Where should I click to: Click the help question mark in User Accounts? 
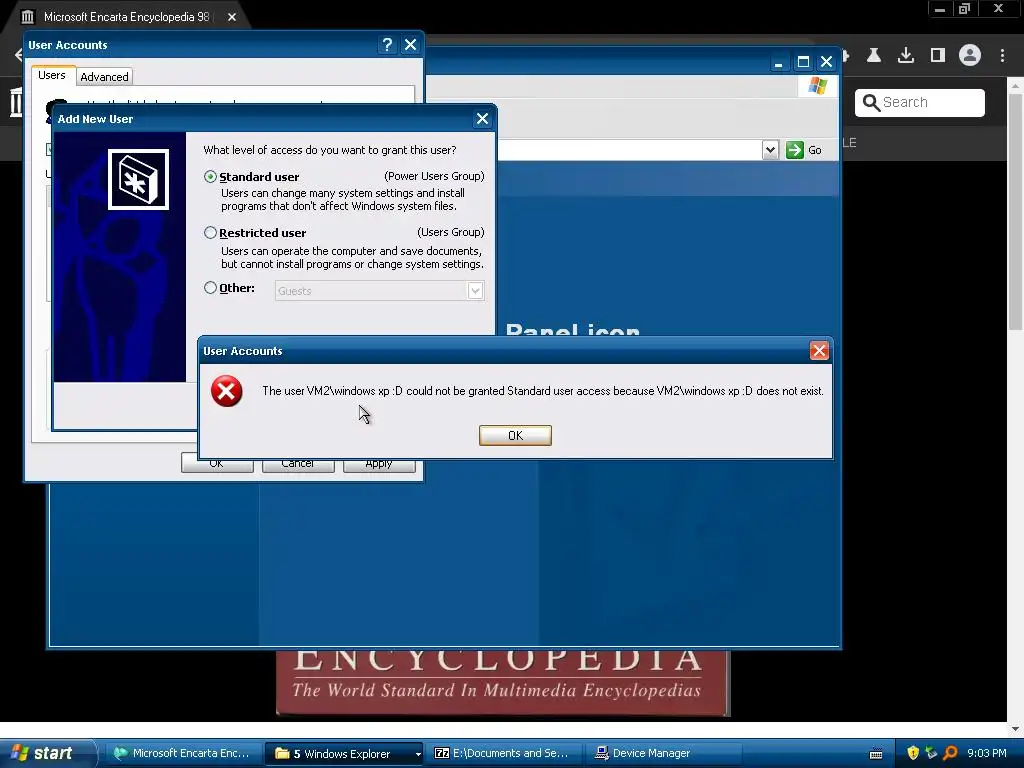(x=387, y=44)
